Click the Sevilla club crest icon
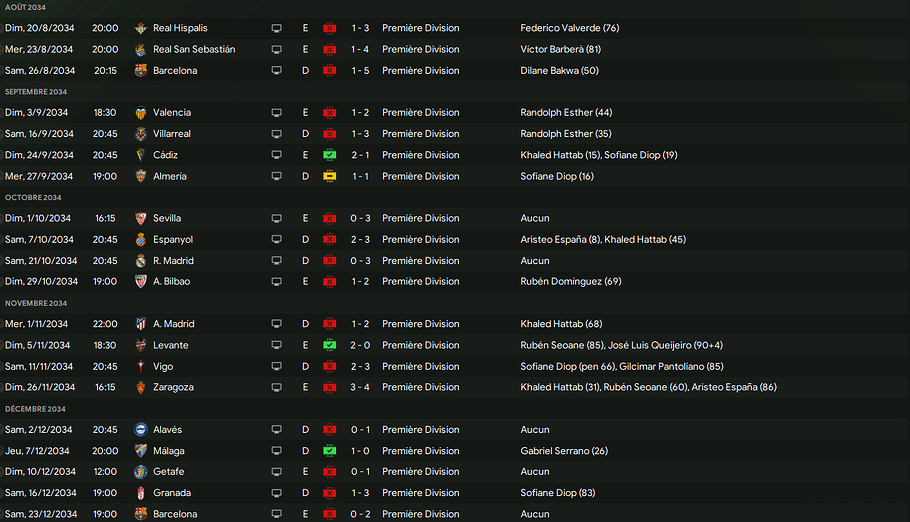Image resolution: width=910 pixels, height=522 pixels. click(141, 218)
